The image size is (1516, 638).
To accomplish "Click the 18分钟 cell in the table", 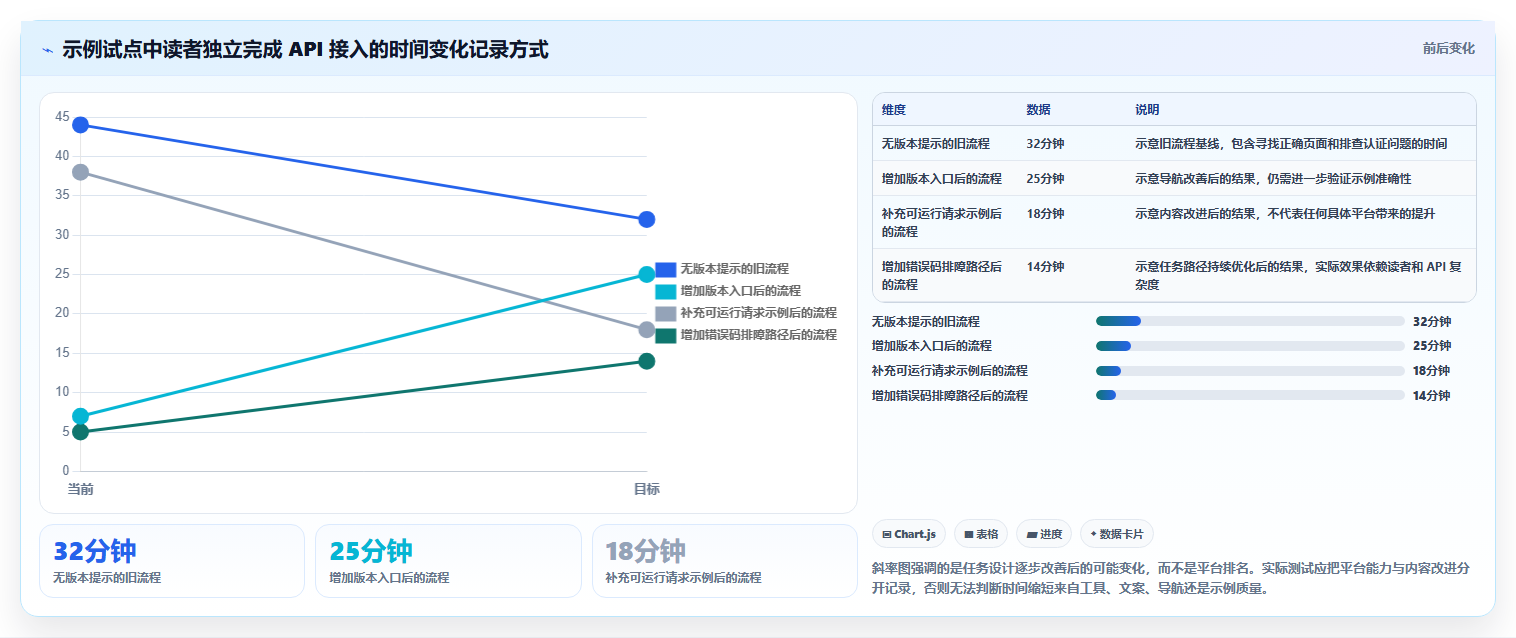I will point(1045,214).
